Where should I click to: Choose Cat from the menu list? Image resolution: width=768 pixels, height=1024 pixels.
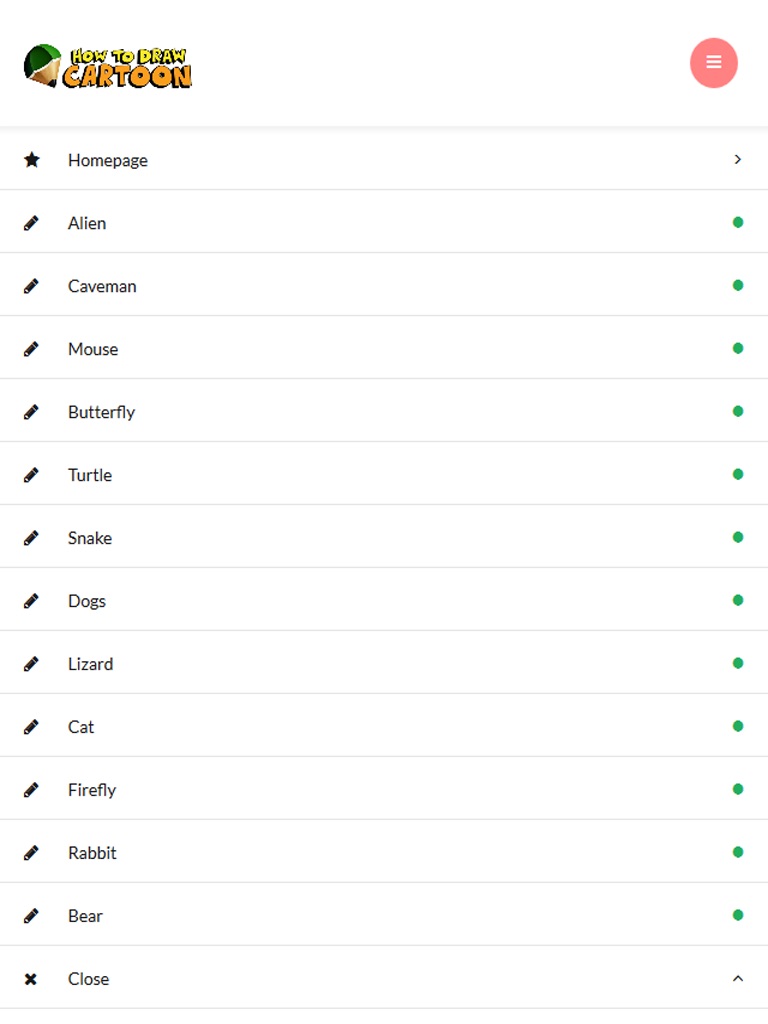[81, 727]
